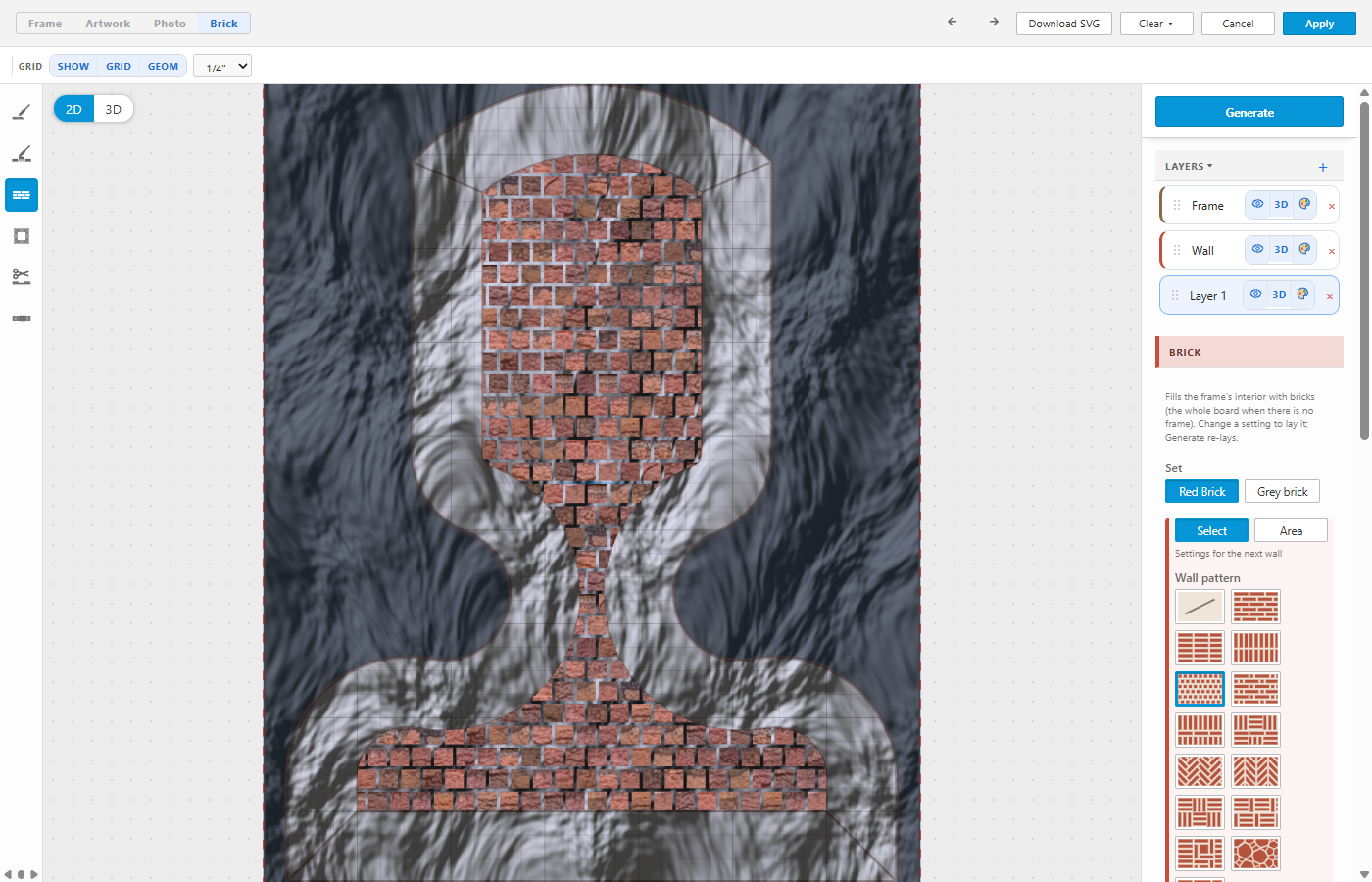Hide the Wall layer with eye icon

1257,249
